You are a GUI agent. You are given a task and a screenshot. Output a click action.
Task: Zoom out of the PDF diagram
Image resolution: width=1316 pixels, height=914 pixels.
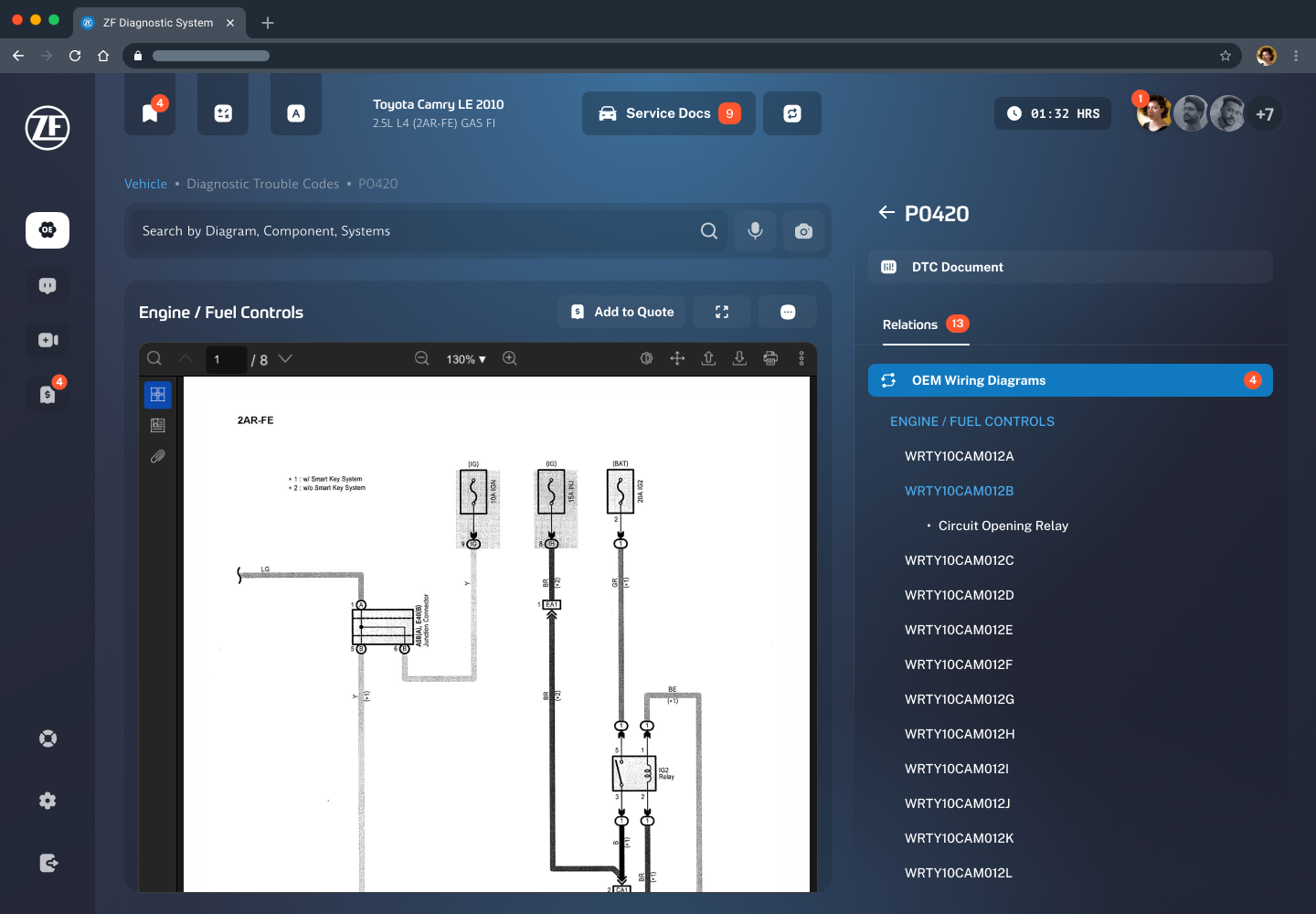click(x=421, y=358)
